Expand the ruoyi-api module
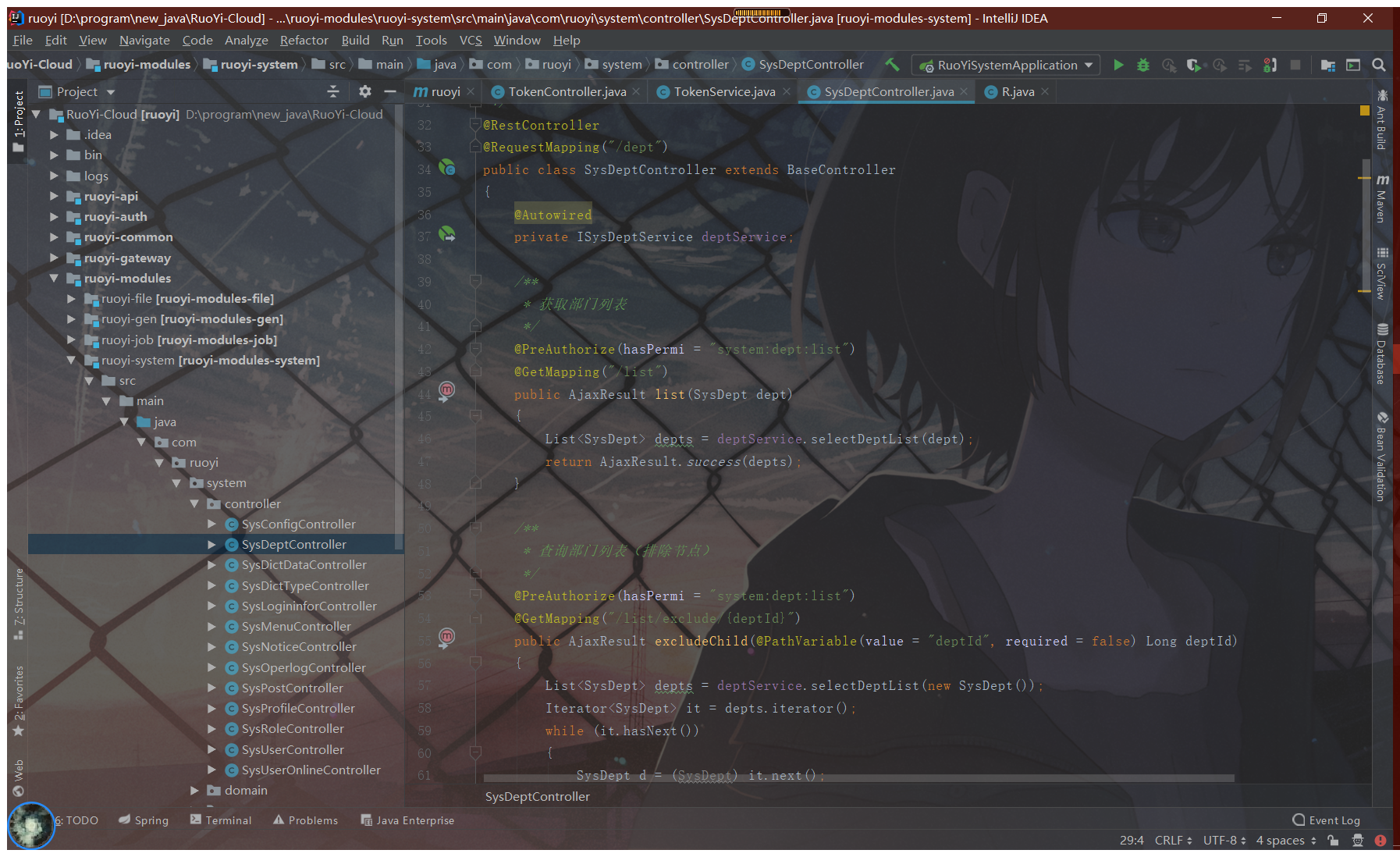This screenshot has width=1400, height=857. [54, 196]
